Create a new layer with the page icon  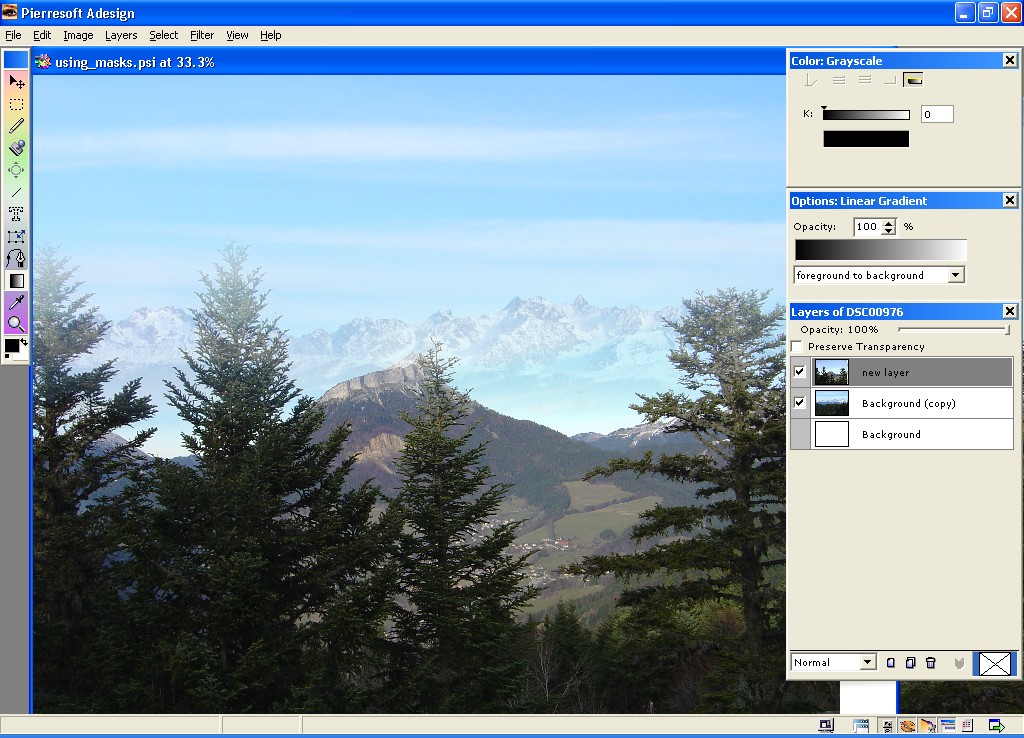click(891, 663)
